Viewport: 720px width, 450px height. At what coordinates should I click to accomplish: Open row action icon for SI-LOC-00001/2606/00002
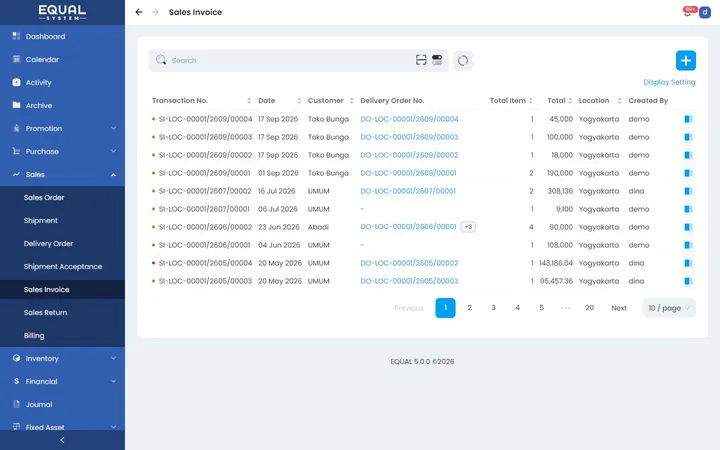point(688,227)
